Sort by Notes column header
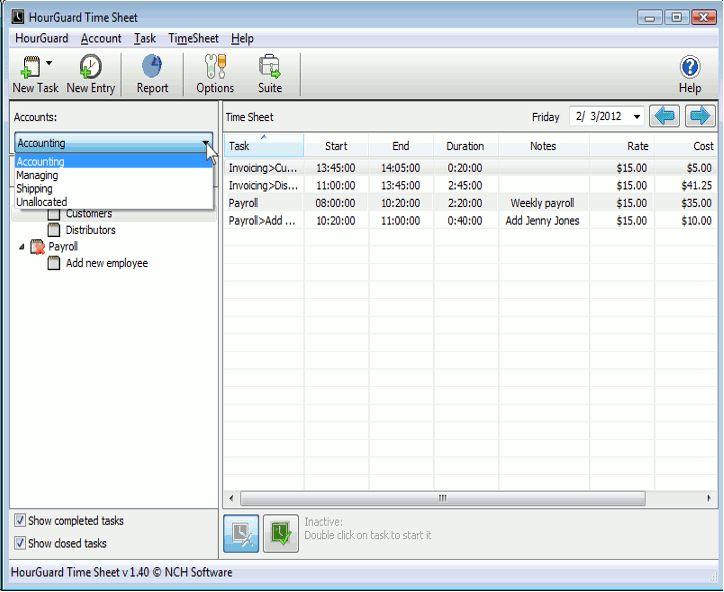Image resolution: width=724 pixels, height=592 pixels. (x=543, y=146)
